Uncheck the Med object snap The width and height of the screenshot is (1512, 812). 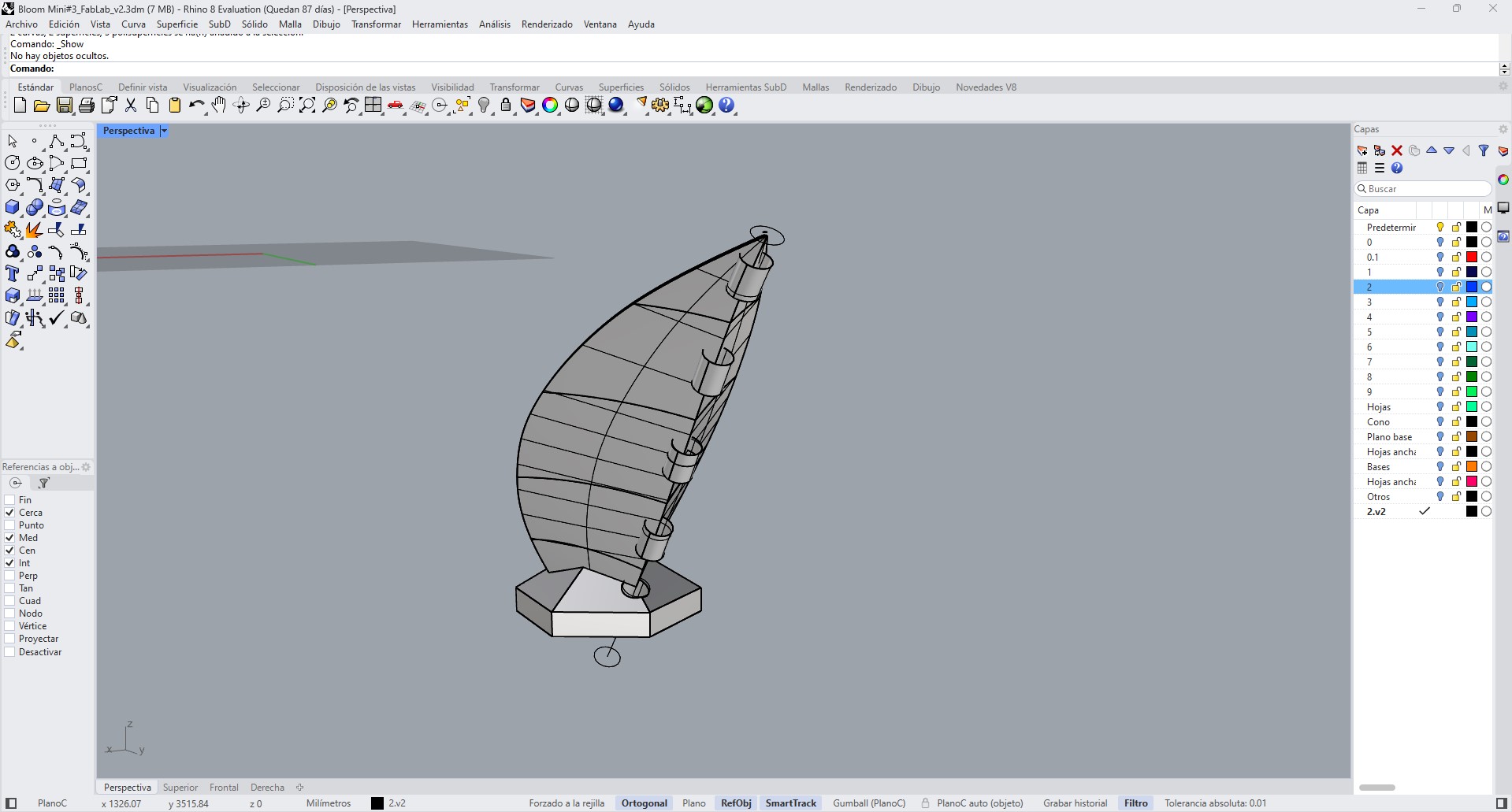(x=10, y=538)
